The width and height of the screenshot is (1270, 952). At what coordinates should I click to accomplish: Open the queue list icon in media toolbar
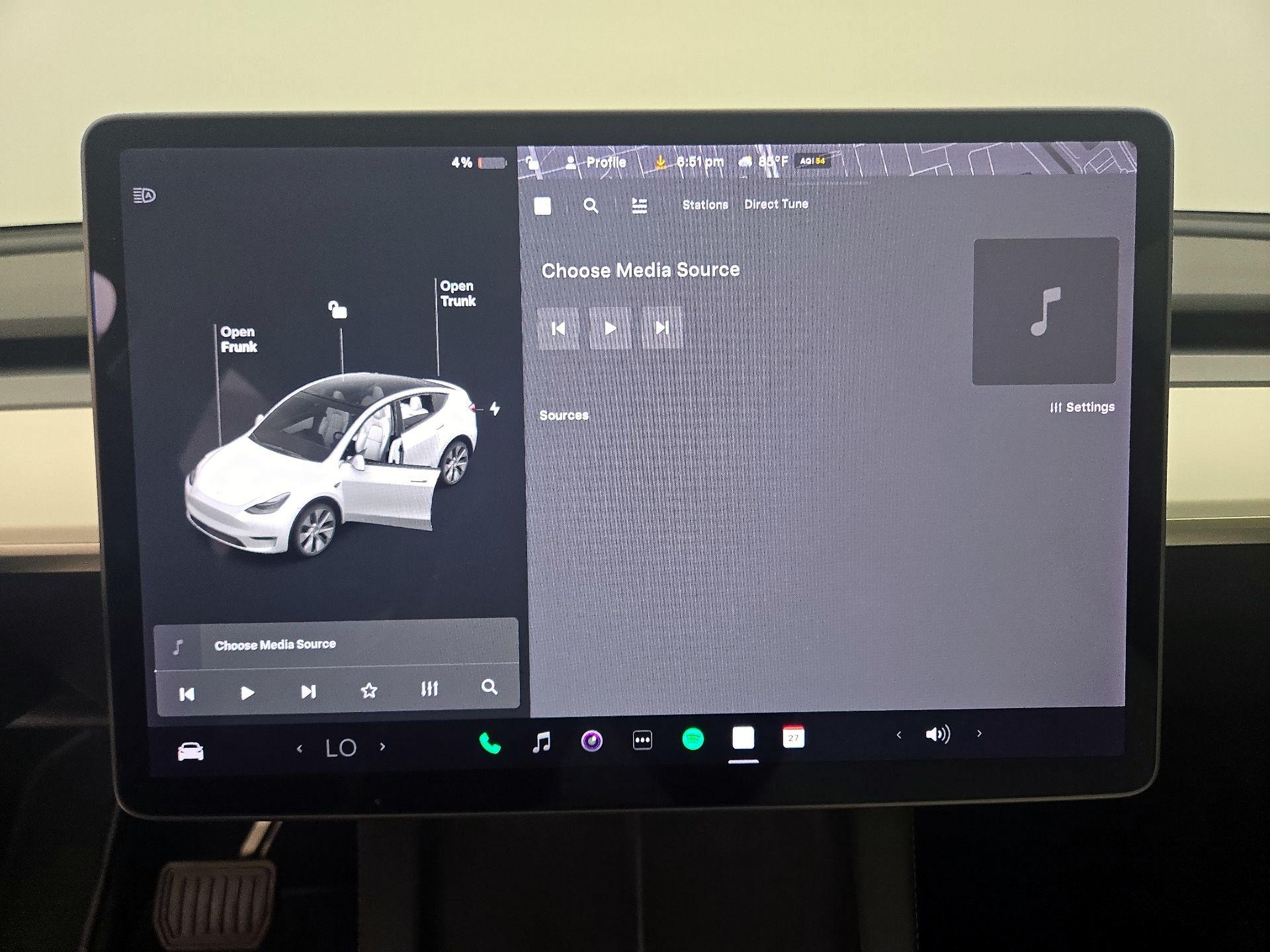coord(639,206)
